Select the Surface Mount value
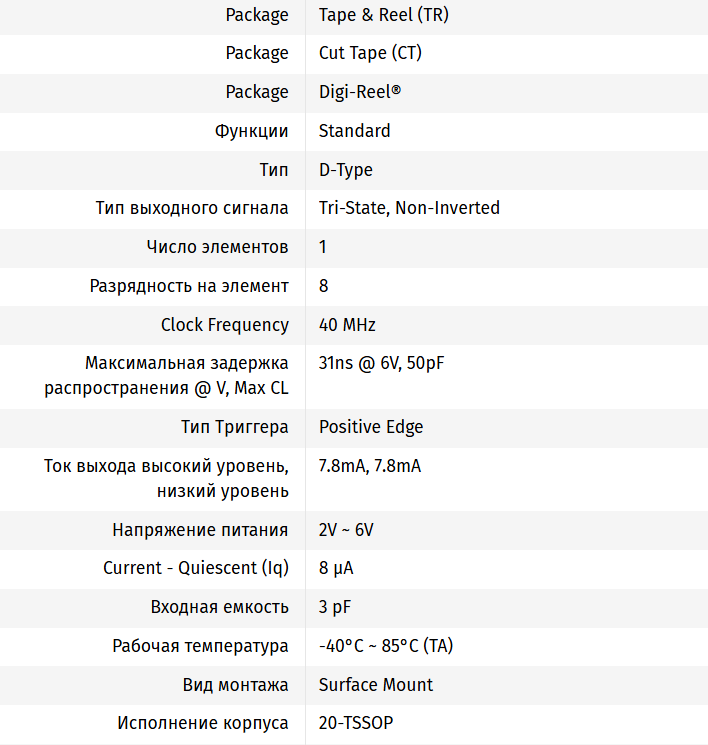Screen dimensions: 708x745 point(376,685)
